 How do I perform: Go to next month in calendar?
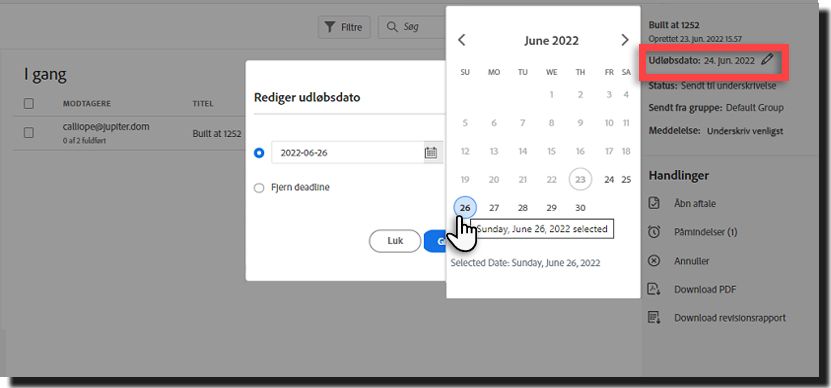click(625, 40)
